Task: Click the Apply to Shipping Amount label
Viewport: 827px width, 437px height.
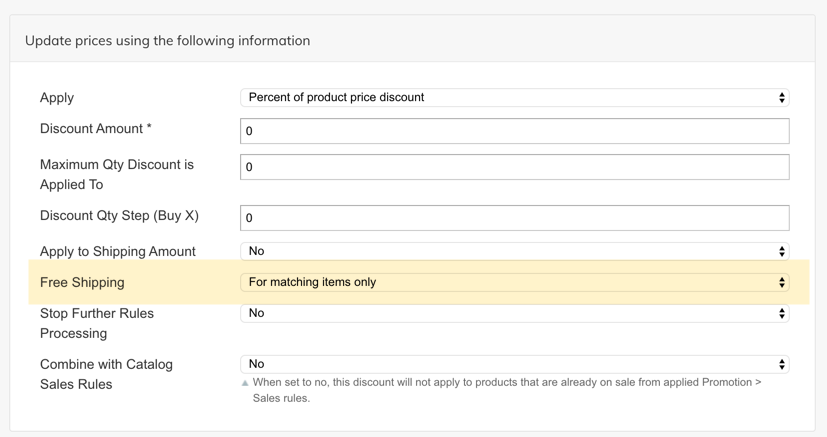Action: coord(117,252)
